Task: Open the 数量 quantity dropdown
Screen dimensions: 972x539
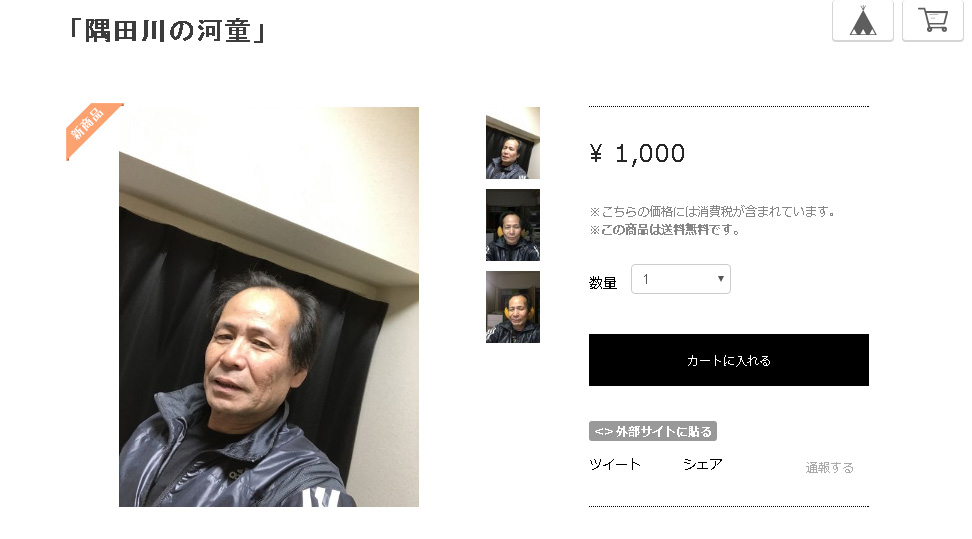Action: (x=681, y=279)
